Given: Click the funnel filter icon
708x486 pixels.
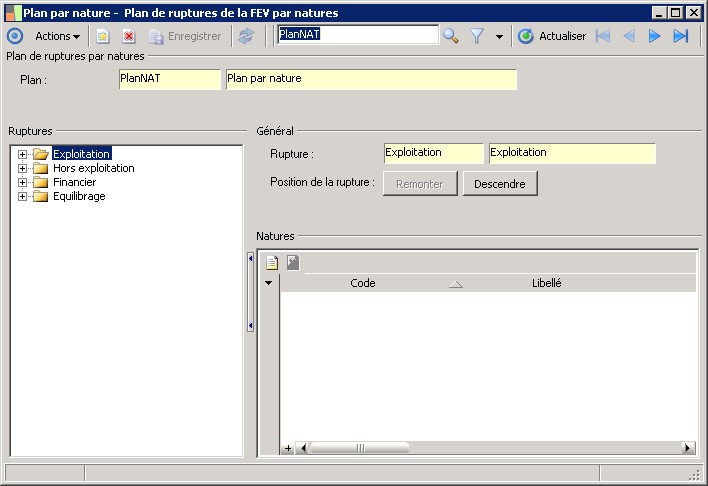Looking at the screenshot, I should [x=478, y=36].
